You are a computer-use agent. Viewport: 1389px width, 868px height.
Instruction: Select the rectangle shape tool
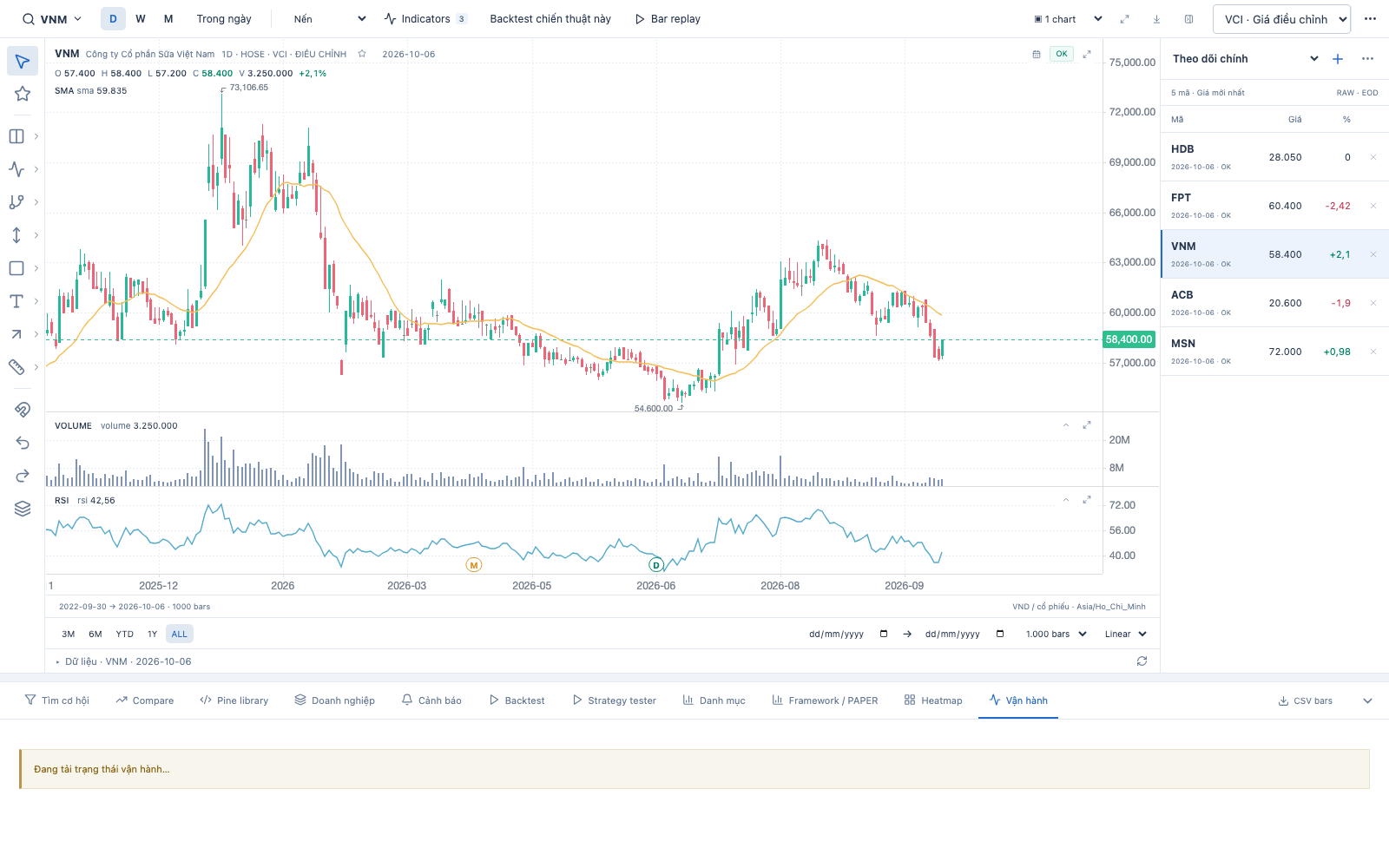(x=16, y=268)
